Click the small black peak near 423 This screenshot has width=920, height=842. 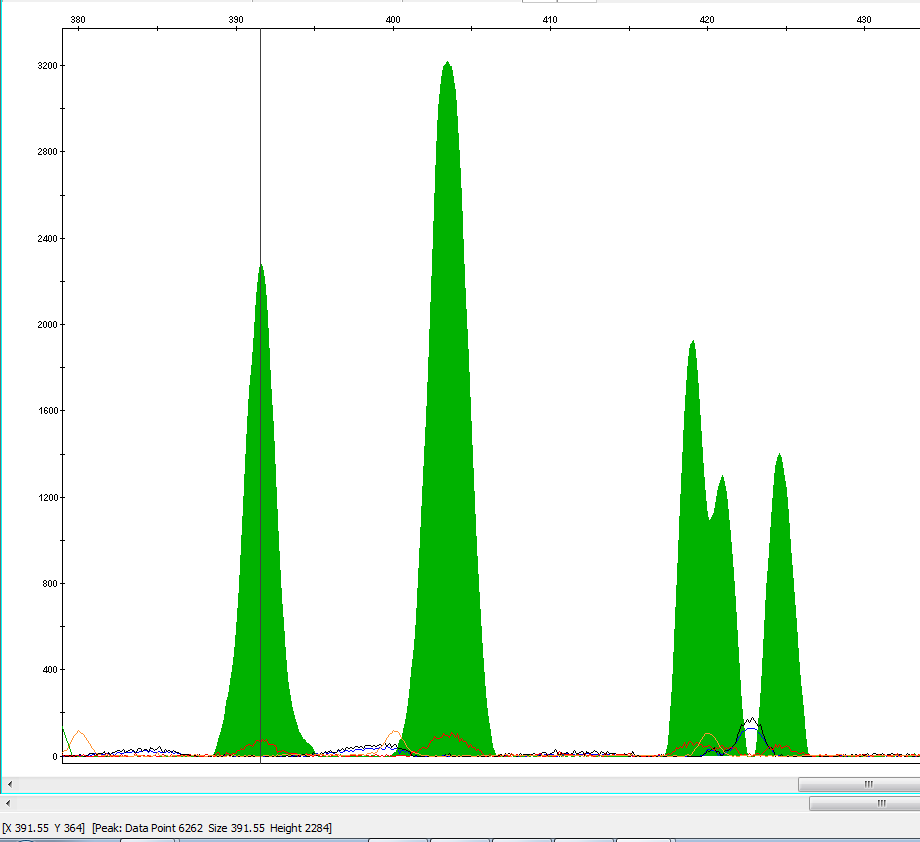point(751,721)
